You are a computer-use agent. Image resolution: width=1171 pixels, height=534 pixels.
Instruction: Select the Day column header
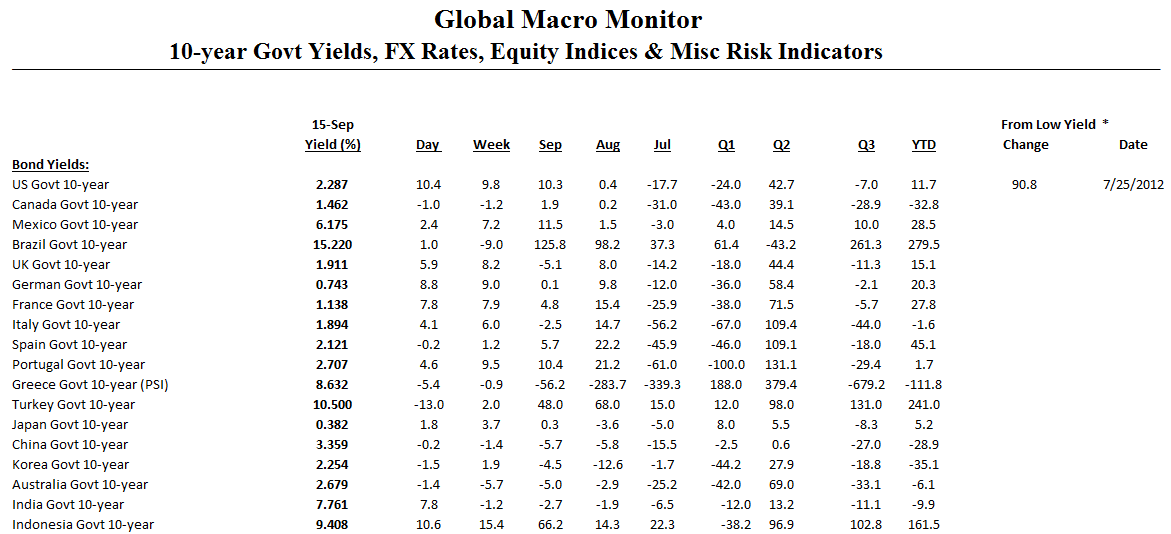click(428, 145)
